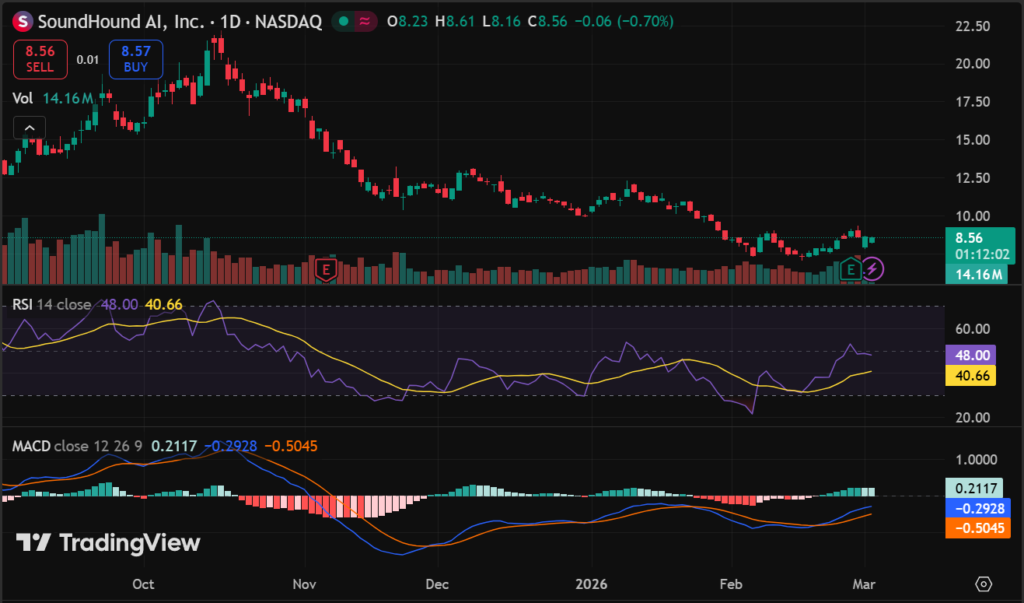Click the Vol indicator legend label
The image size is (1024, 603).
point(22,98)
